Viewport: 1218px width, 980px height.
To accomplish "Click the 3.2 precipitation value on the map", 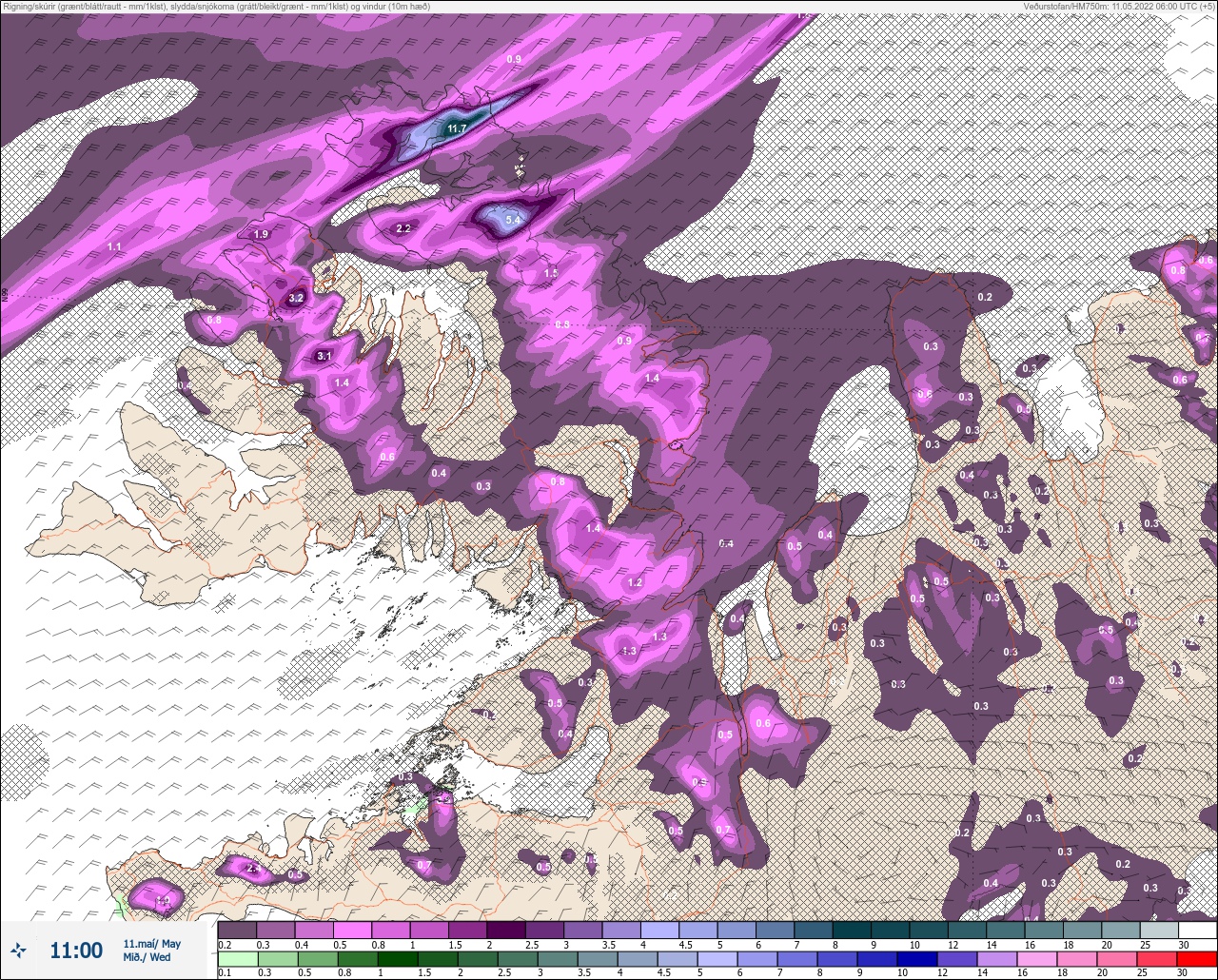I will click(296, 298).
